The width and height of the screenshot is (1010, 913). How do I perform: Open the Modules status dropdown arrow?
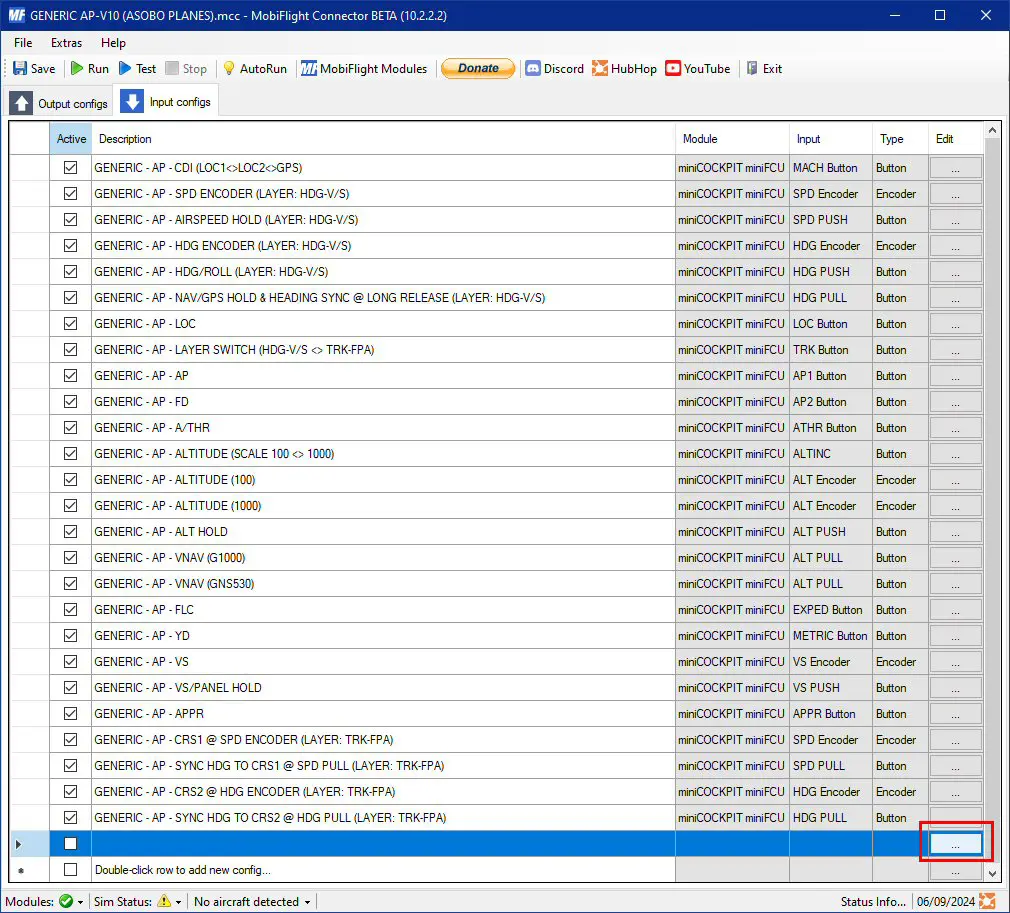[81, 902]
